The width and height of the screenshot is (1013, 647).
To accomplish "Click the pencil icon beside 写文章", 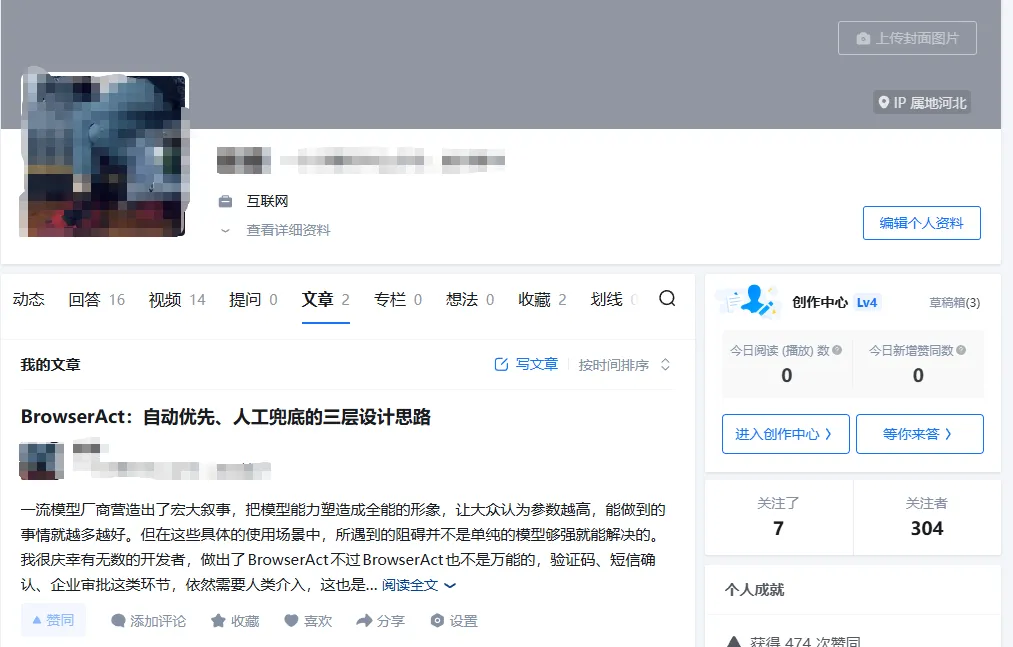I will (x=501, y=365).
